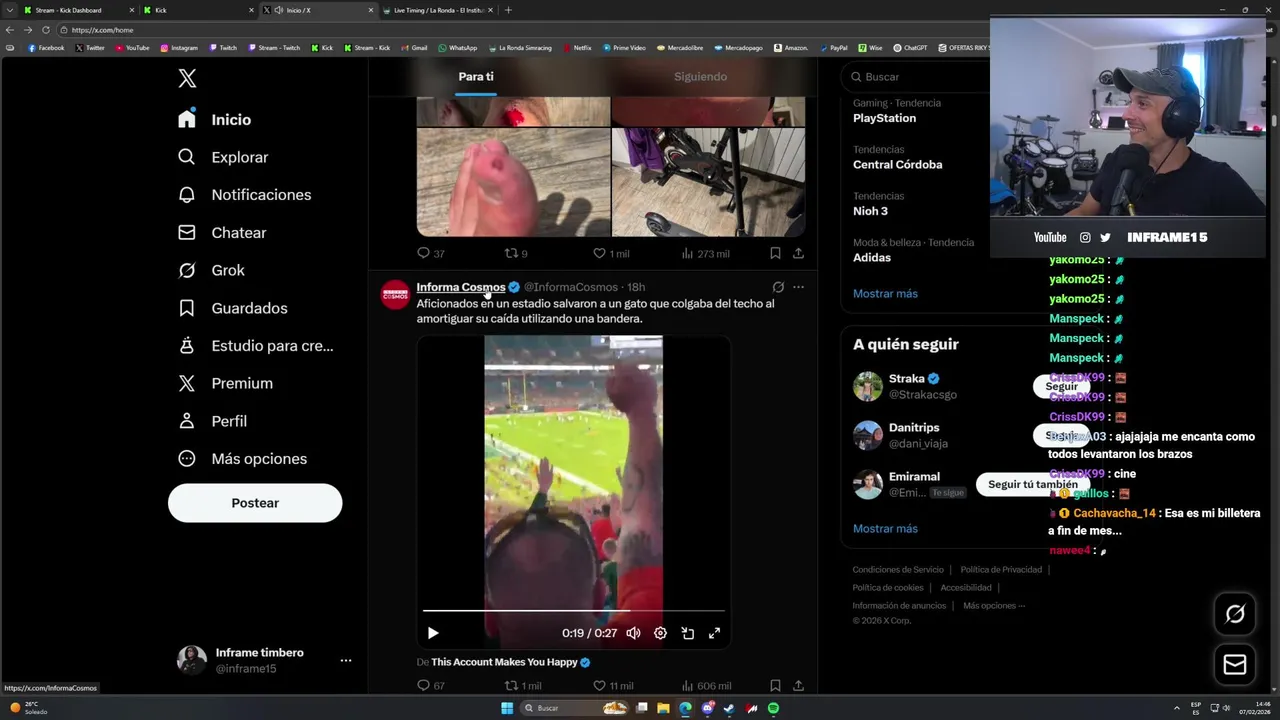Image resolution: width=1280 pixels, height=720 pixels.
Task: Open Estudio para creadores item
Action: pyautogui.click(x=255, y=346)
